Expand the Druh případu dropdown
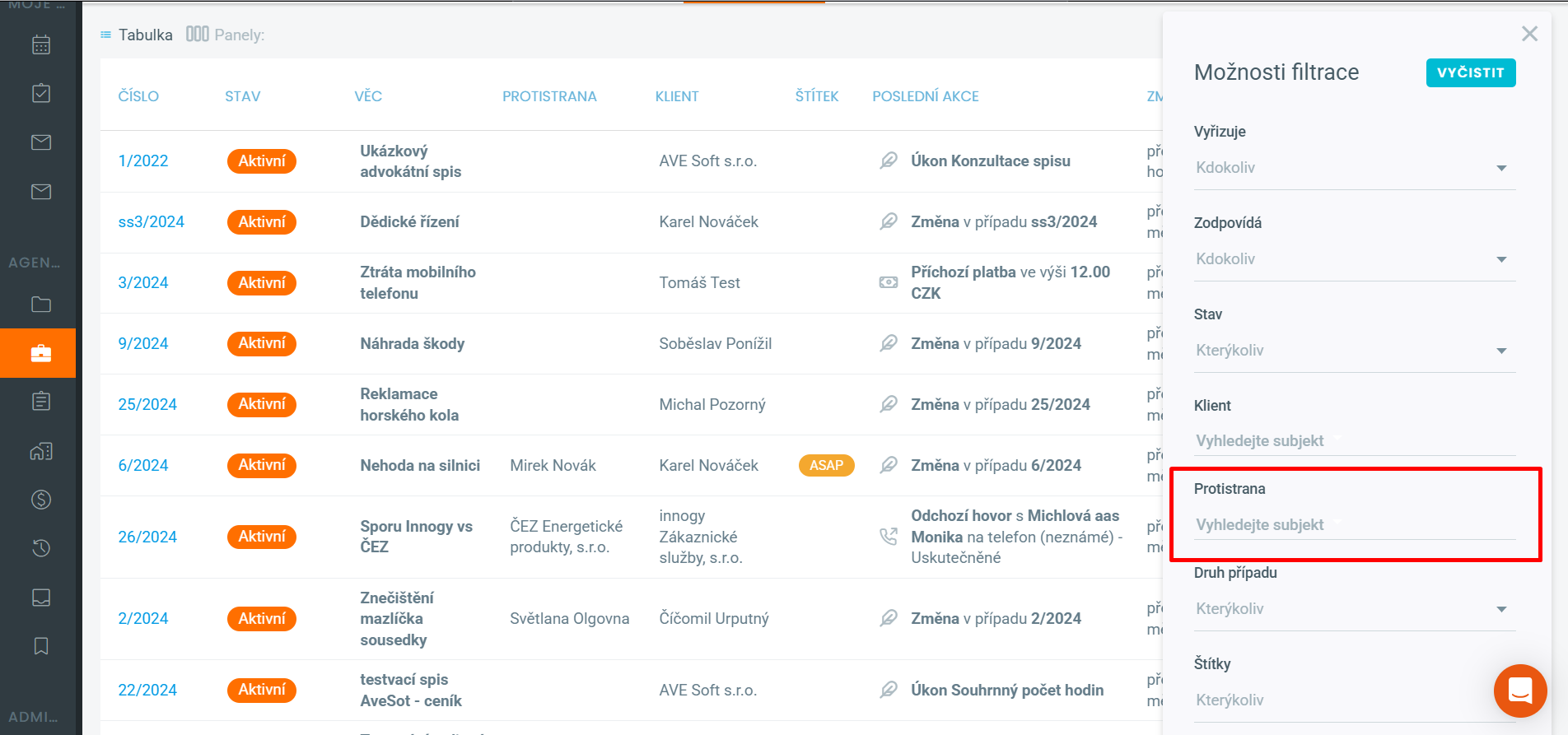The image size is (1568, 735). click(x=1354, y=609)
